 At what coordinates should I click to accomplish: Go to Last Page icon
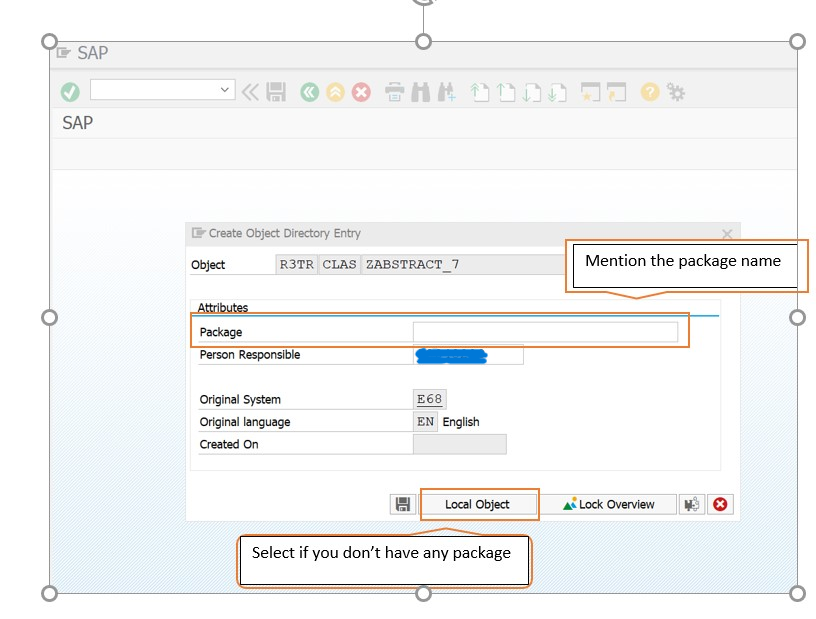point(557,92)
